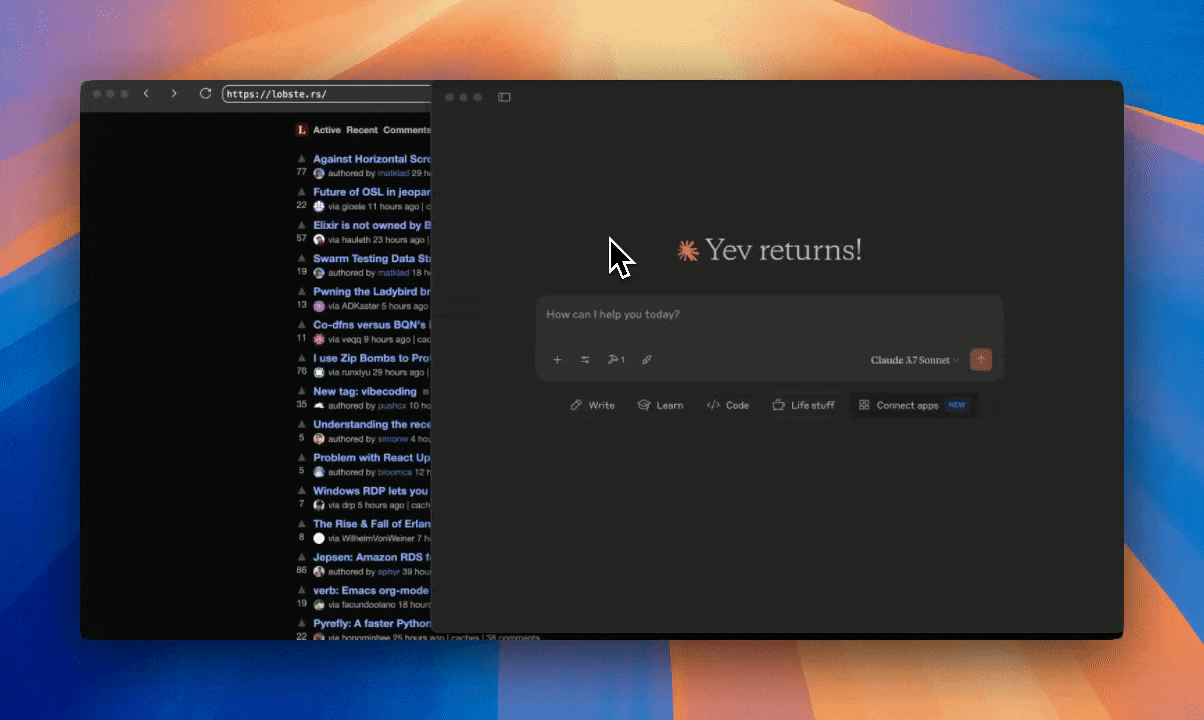Click the How can I help input field

pyautogui.click(x=700, y=314)
